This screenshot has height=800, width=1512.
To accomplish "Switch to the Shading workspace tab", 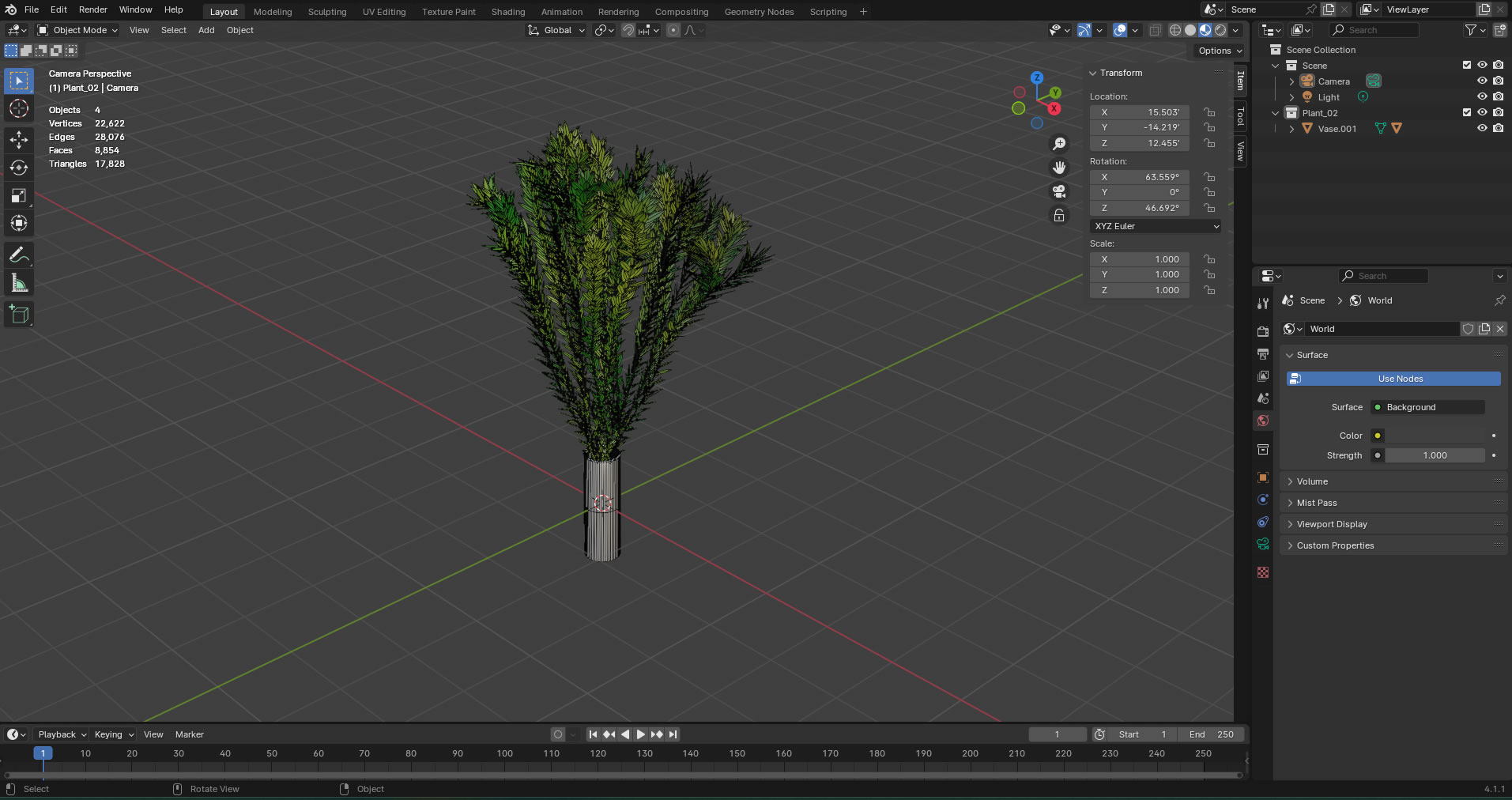I will (507, 12).
